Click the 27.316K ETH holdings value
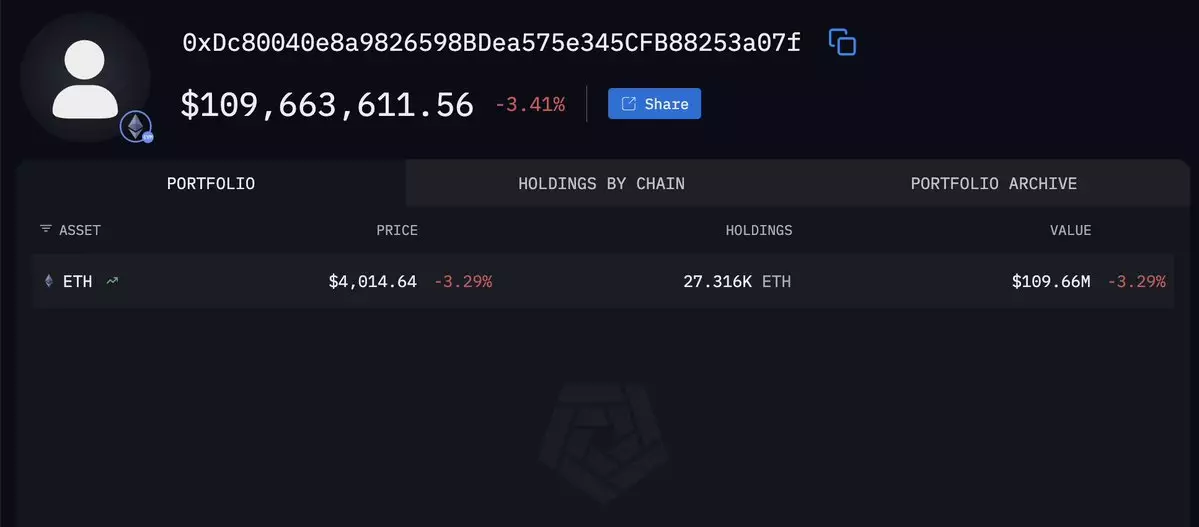The width and height of the screenshot is (1199, 527). click(x=737, y=281)
